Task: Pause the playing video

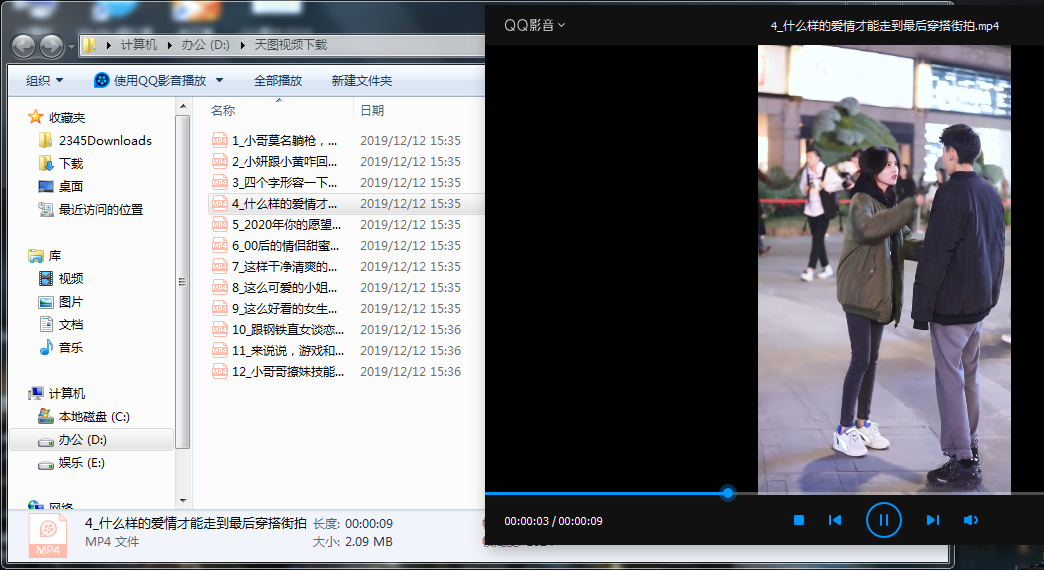Action: tap(884, 520)
